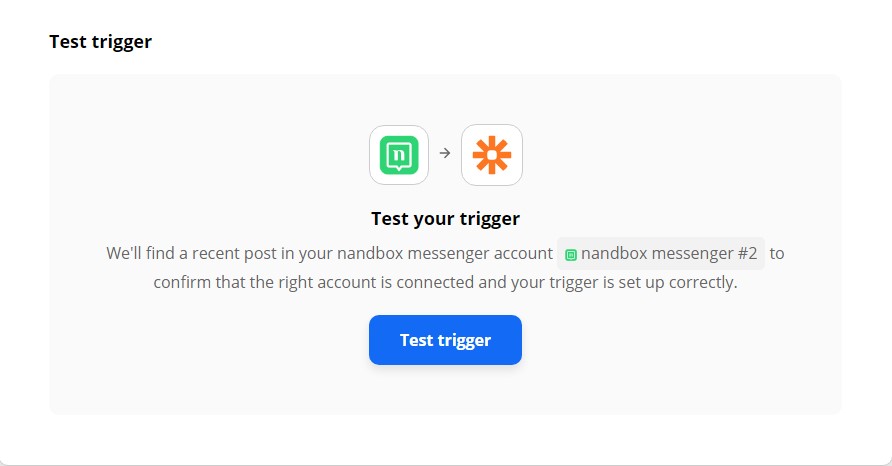
Task: Click the green nandbox messenger app icon
Action: (x=399, y=155)
